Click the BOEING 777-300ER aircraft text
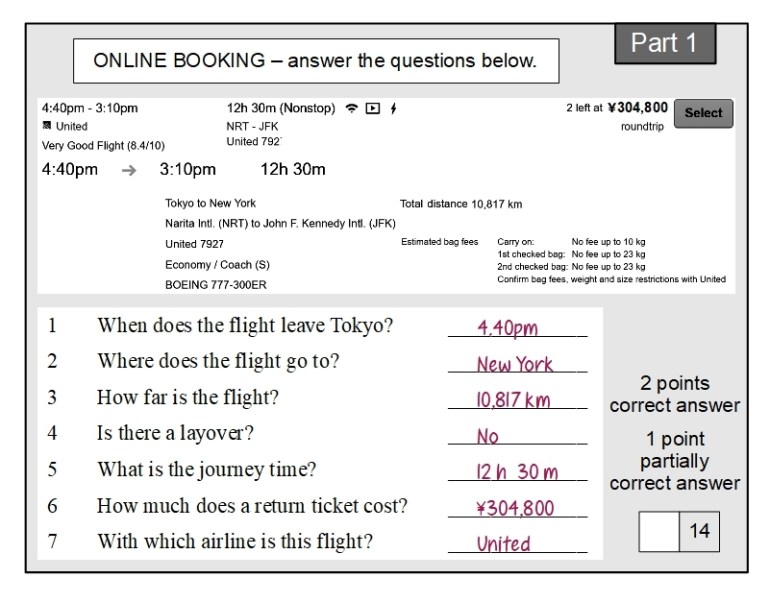 [216, 284]
